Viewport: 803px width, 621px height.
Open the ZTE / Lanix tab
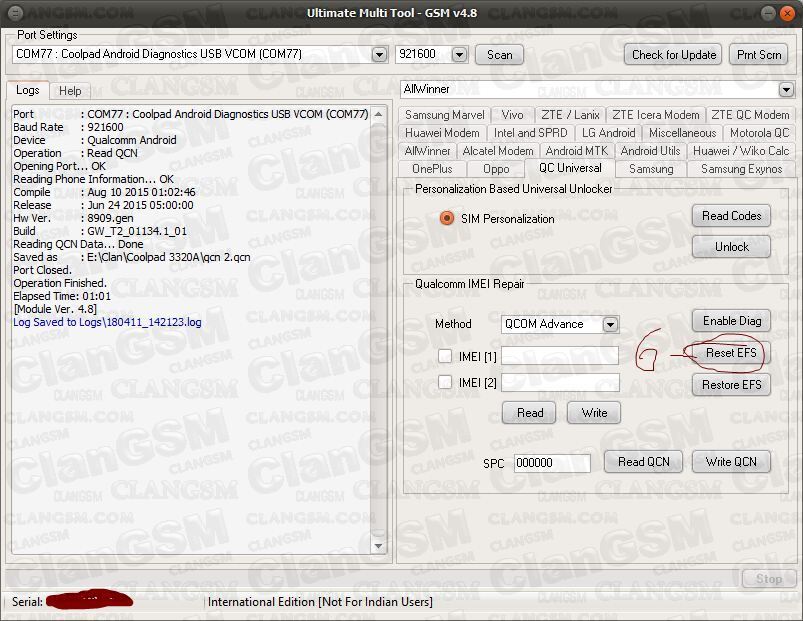[570, 115]
